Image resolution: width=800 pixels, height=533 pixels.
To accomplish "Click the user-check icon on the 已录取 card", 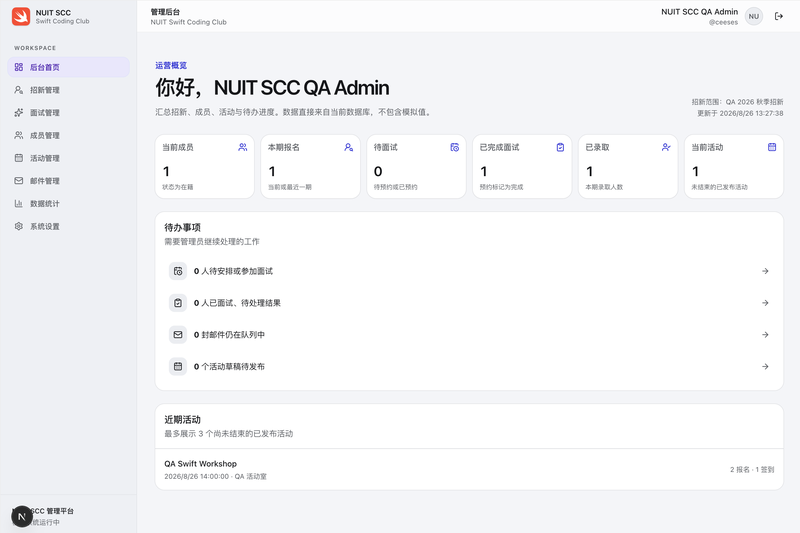I will (666, 147).
